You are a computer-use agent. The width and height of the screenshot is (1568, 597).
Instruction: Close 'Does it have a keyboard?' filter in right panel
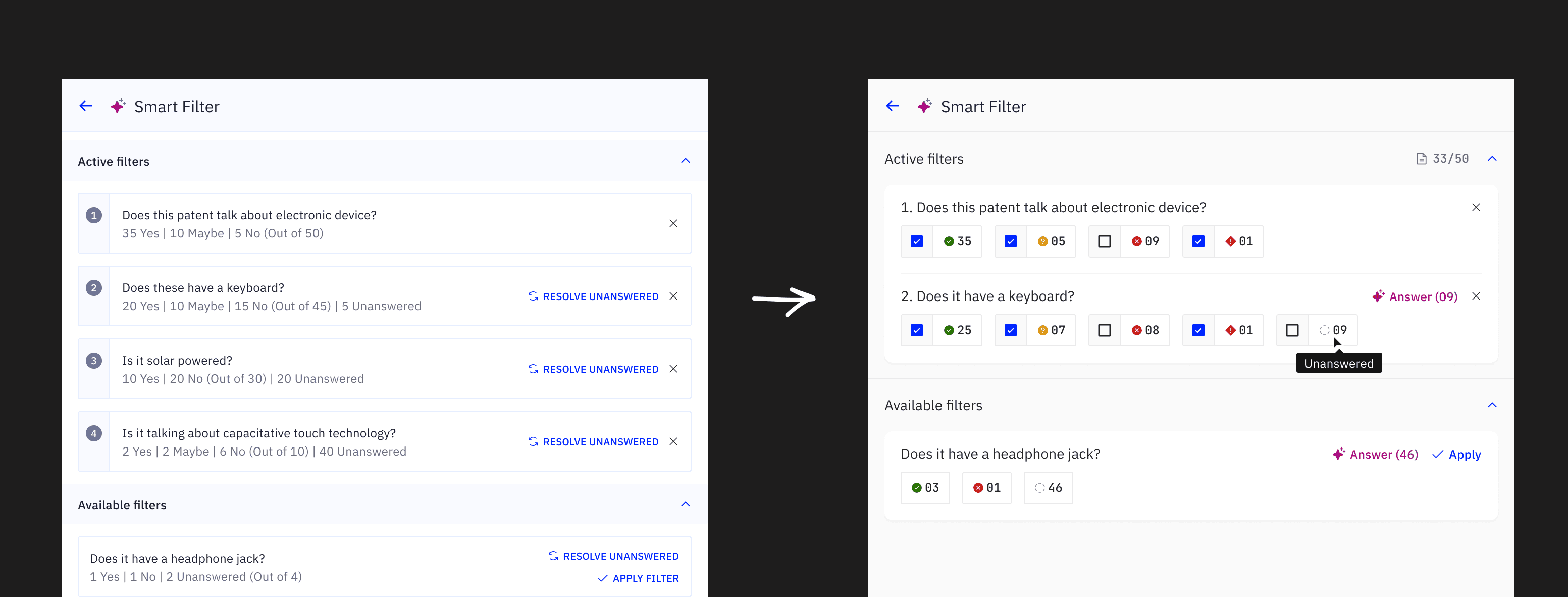point(1476,296)
